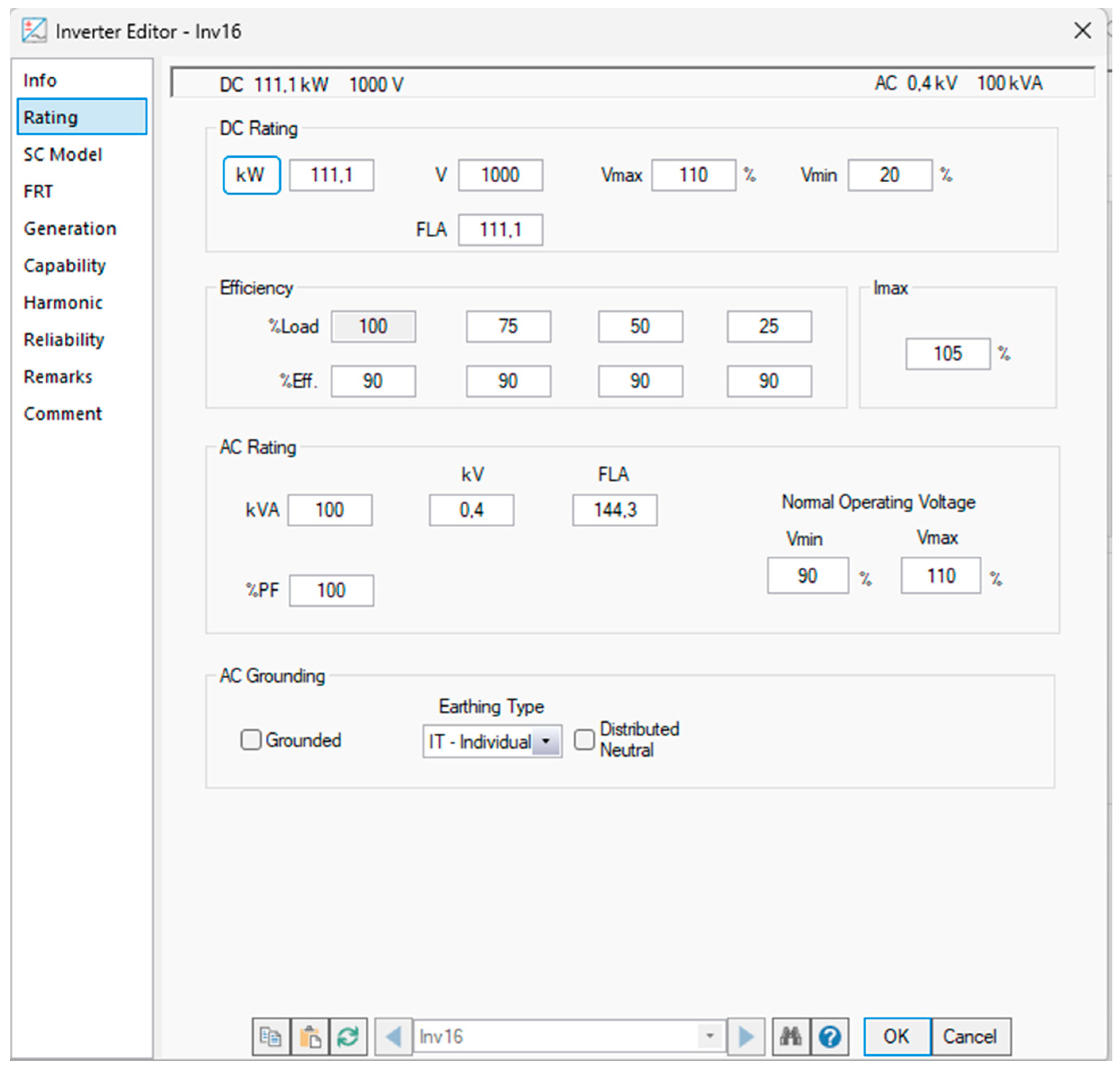
Task: Go to previous inverter with left arrow
Action: coord(393,1036)
